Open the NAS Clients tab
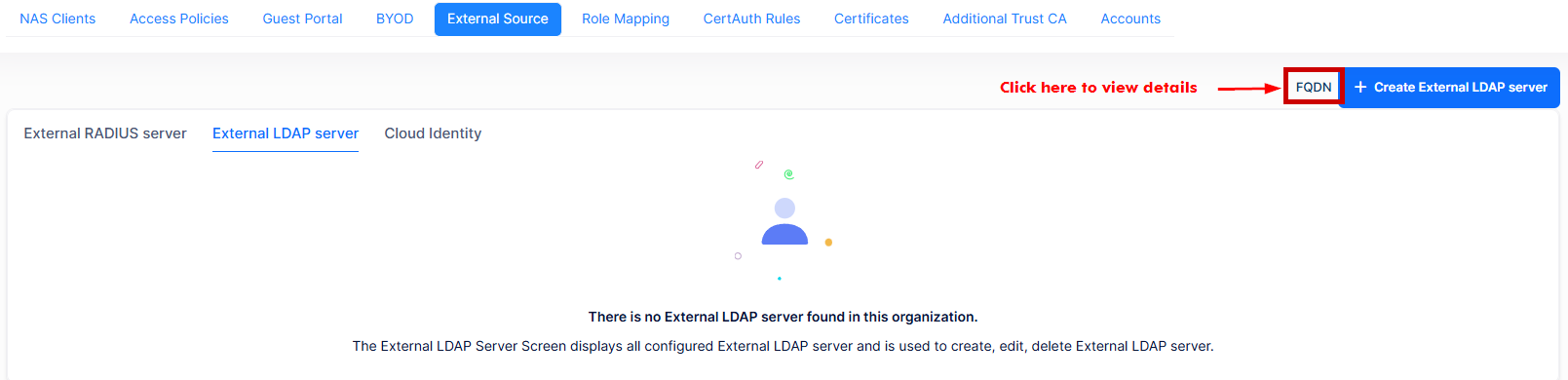This screenshot has width=1568, height=380. pos(57,19)
